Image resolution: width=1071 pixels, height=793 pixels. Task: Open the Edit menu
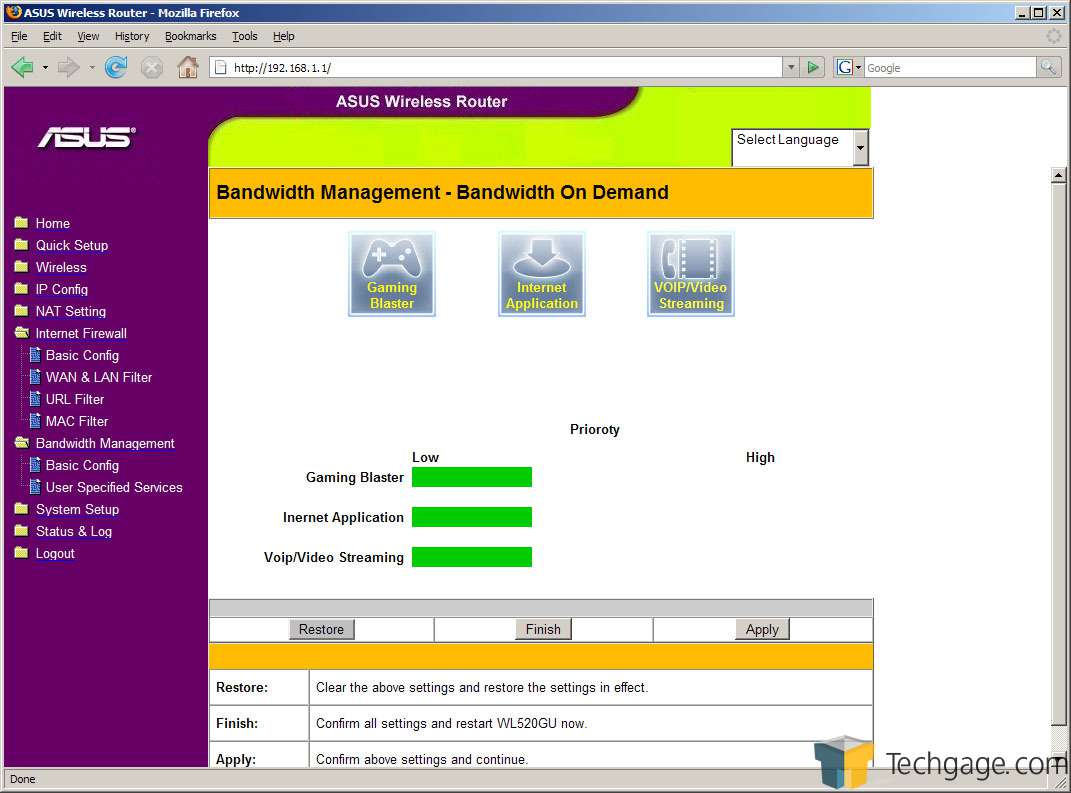point(52,36)
